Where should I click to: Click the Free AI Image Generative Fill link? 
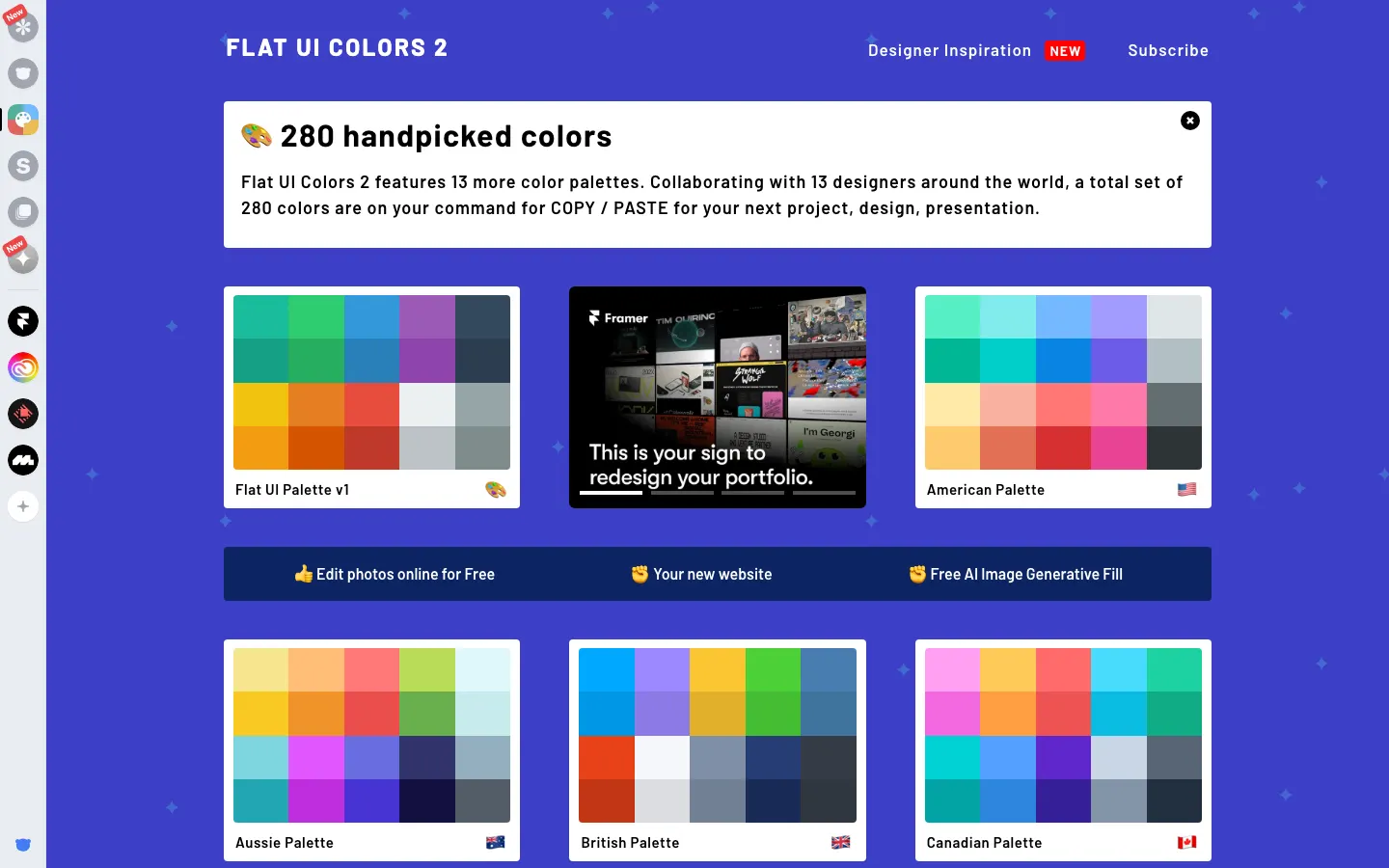pos(1016,574)
